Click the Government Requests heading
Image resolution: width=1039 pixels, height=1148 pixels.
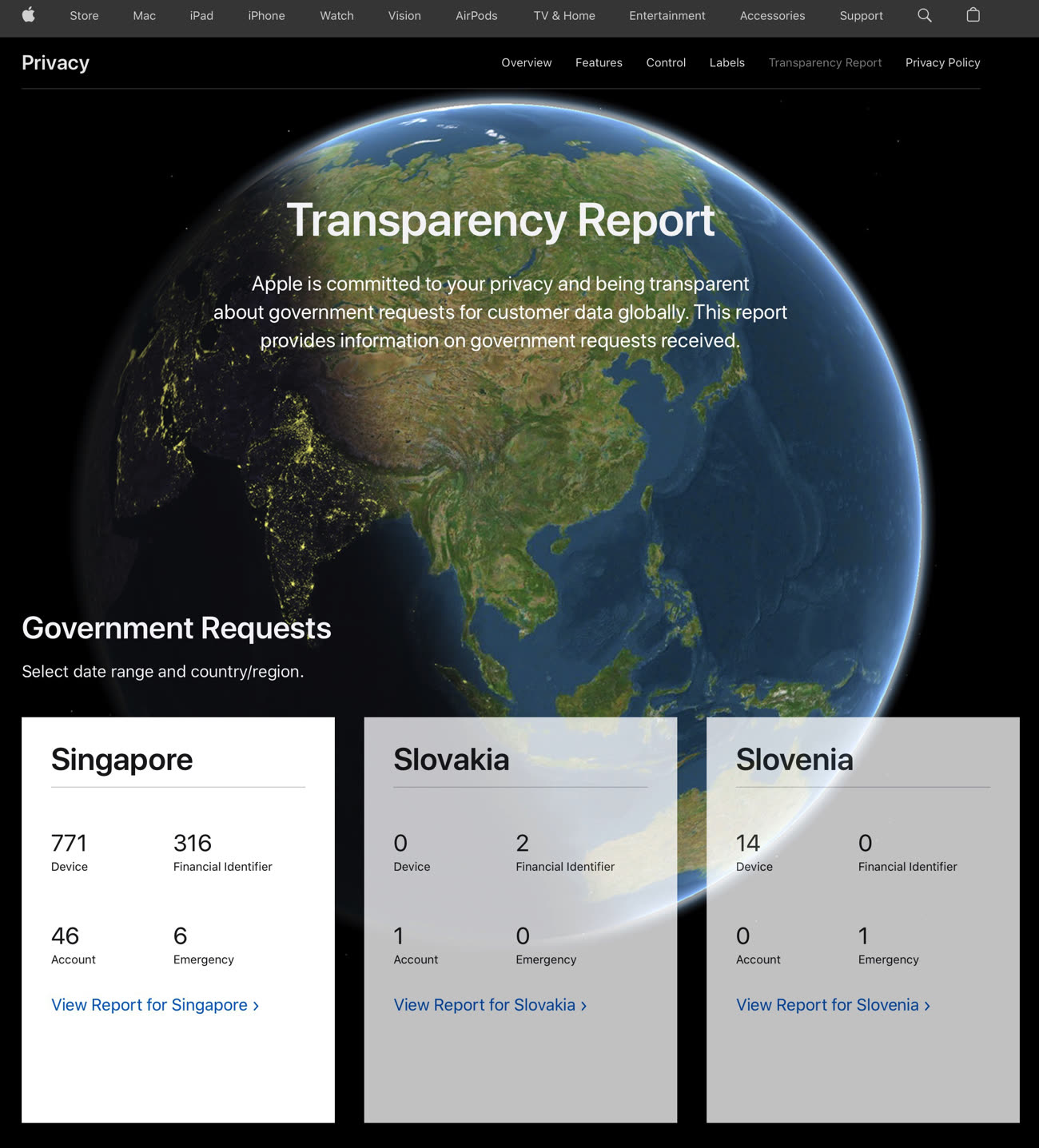[177, 629]
